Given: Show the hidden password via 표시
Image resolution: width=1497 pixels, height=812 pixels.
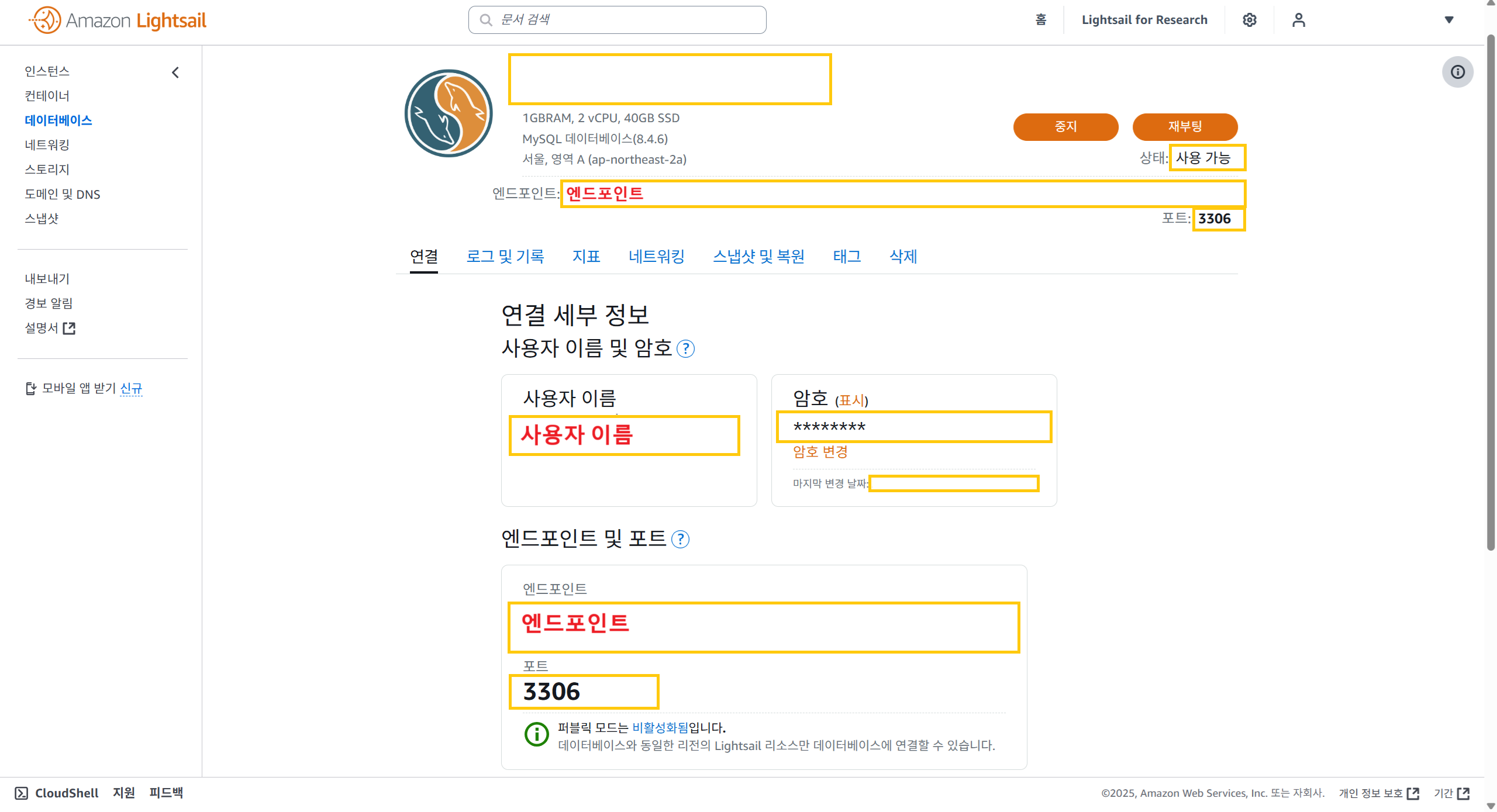Looking at the screenshot, I should coord(851,400).
